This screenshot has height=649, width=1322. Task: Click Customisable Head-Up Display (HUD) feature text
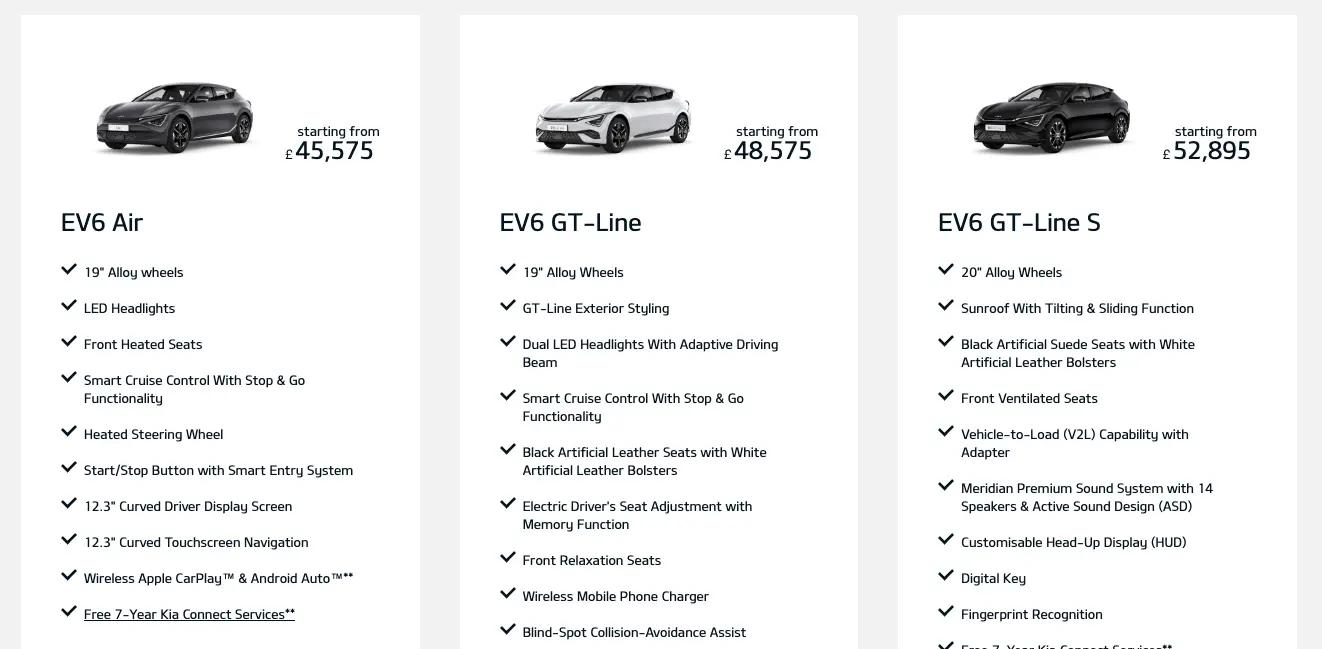(x=1073, y=542)
